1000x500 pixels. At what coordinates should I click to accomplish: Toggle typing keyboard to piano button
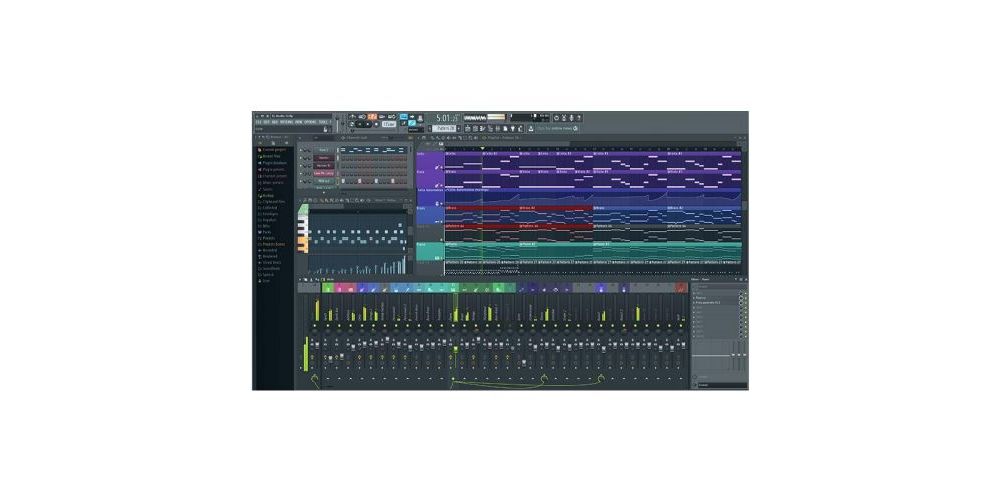pyautogui.click(x=404, y=116)
